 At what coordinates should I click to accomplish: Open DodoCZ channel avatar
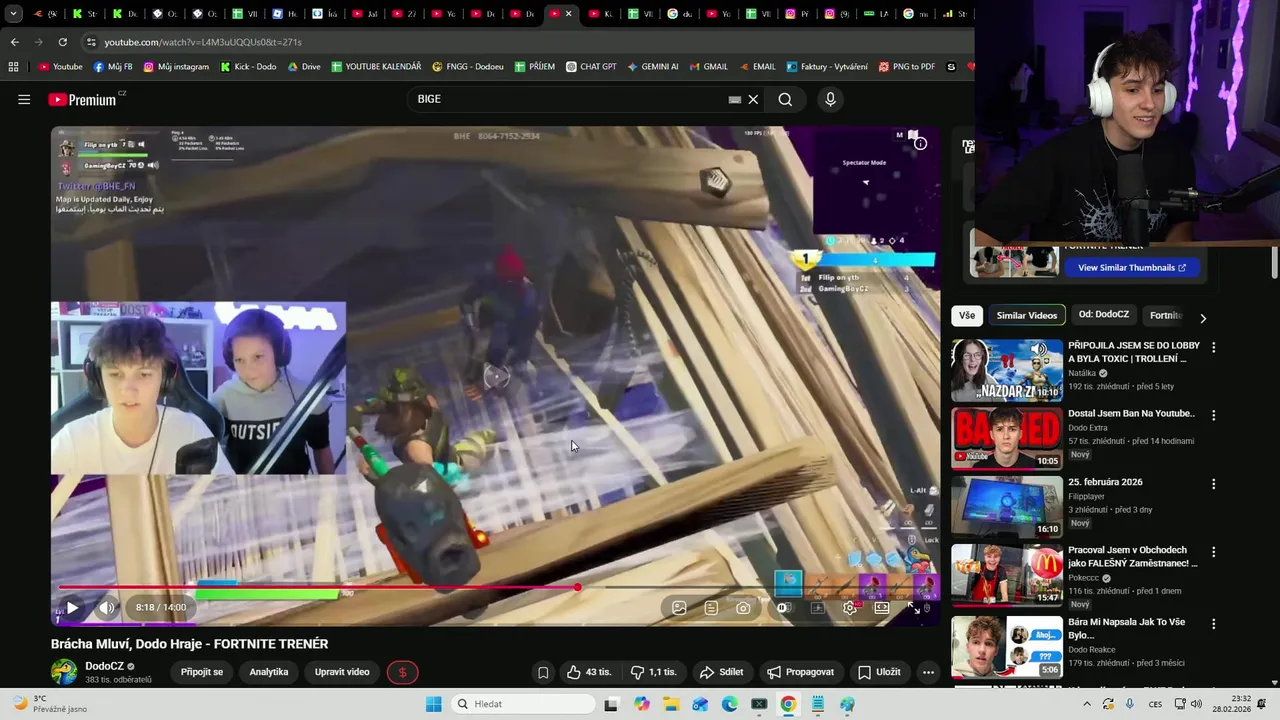coord(64,672)
